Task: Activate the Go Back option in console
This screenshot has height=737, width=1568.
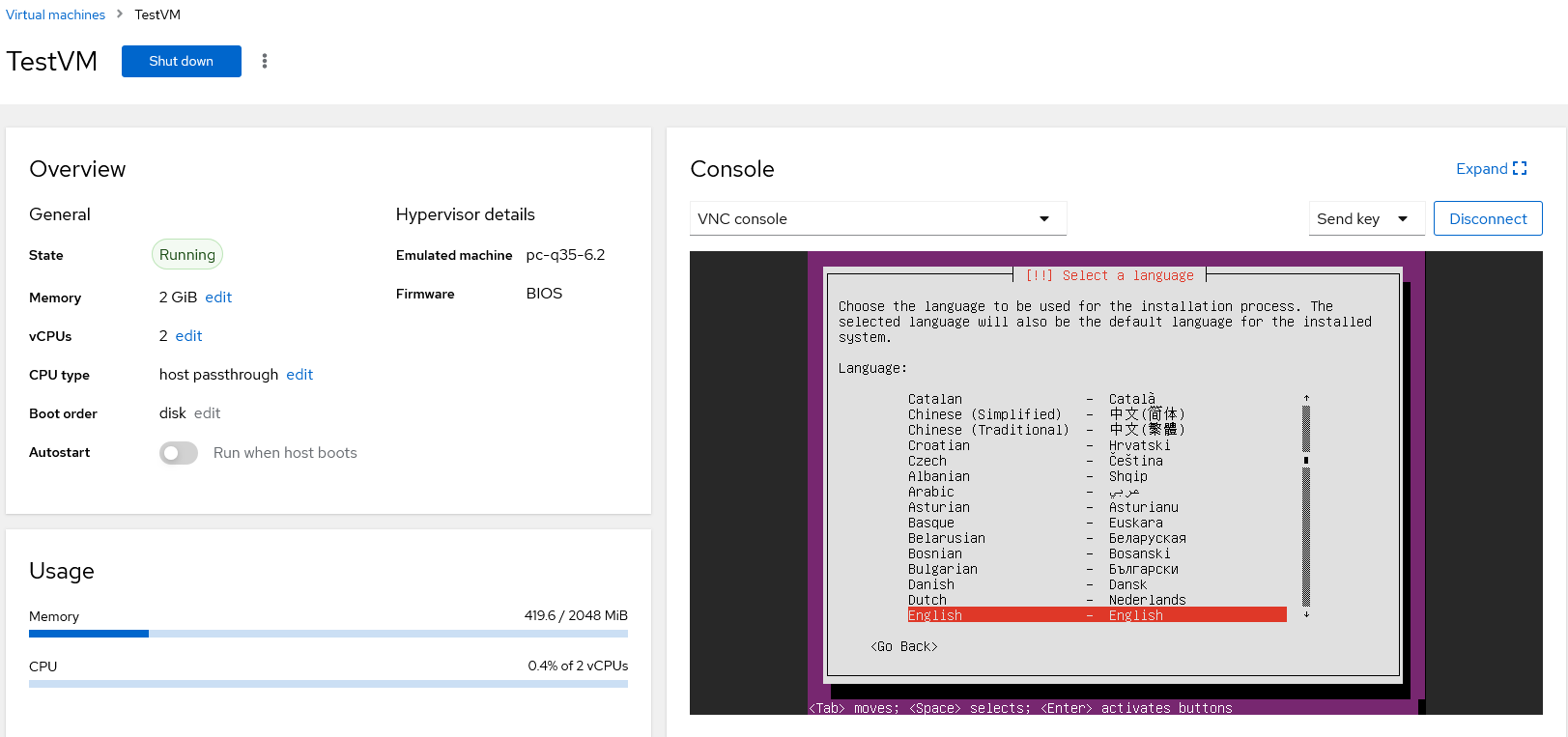Action: click(x=903, y=646)
